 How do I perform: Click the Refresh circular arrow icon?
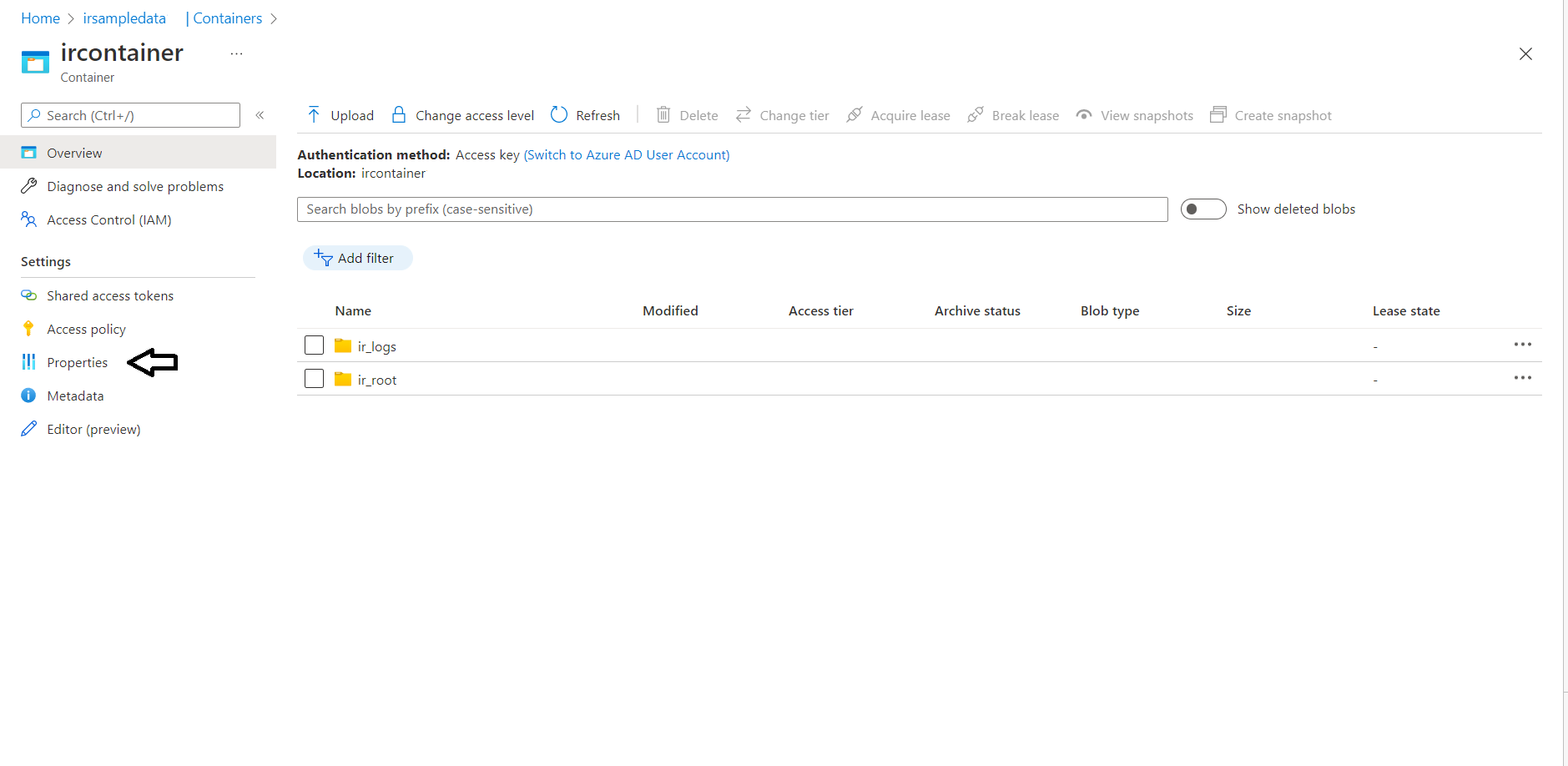(559, 114)
